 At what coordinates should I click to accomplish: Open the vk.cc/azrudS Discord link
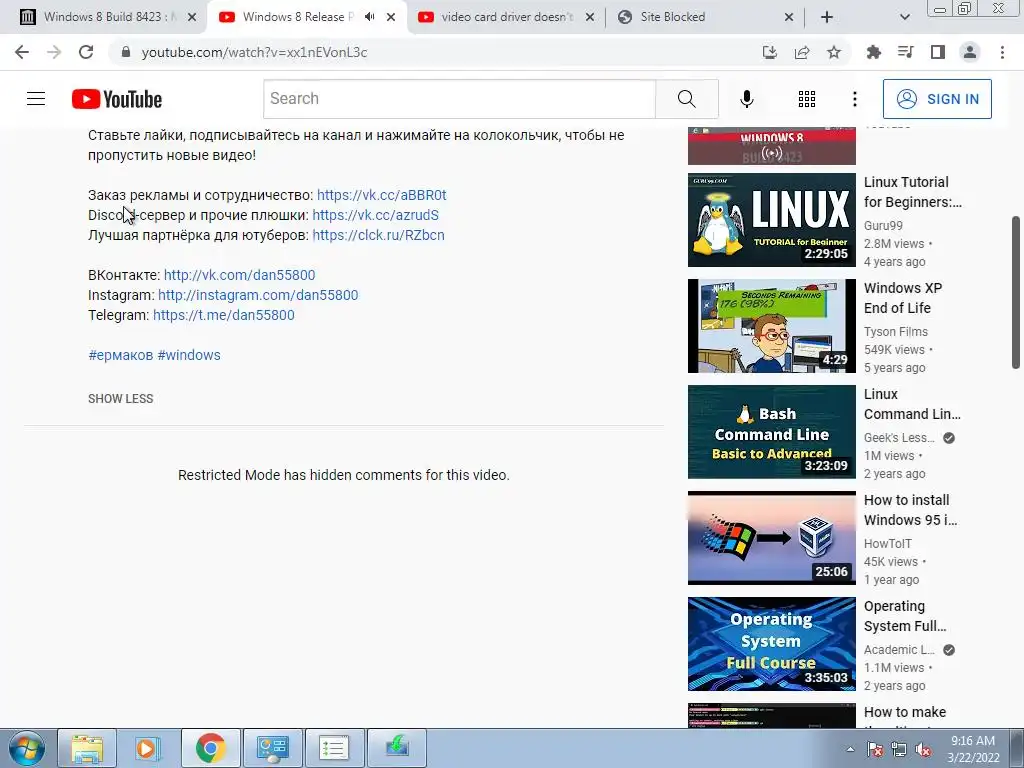coord(376,216)
